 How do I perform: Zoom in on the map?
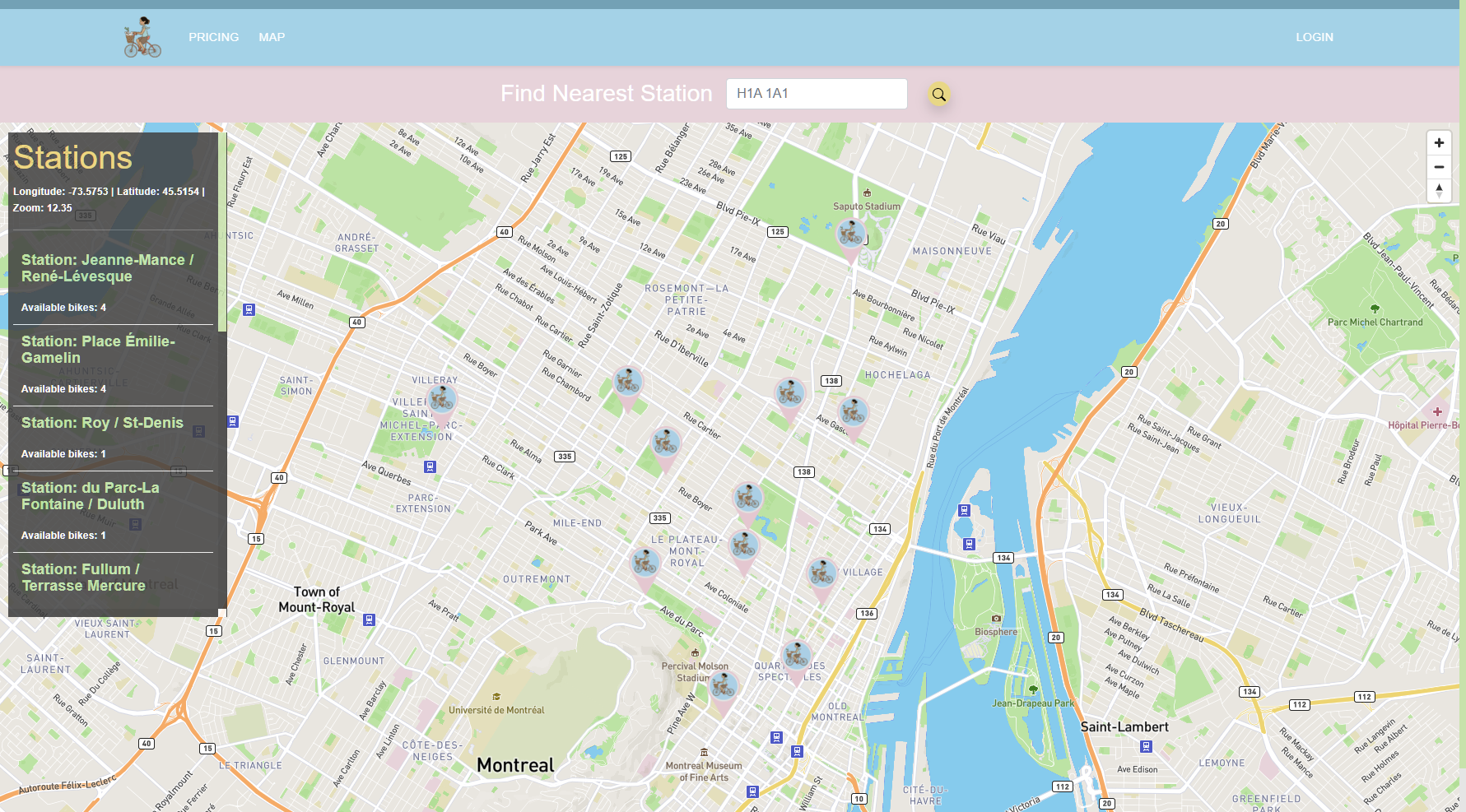click(x=1438, y=143)
